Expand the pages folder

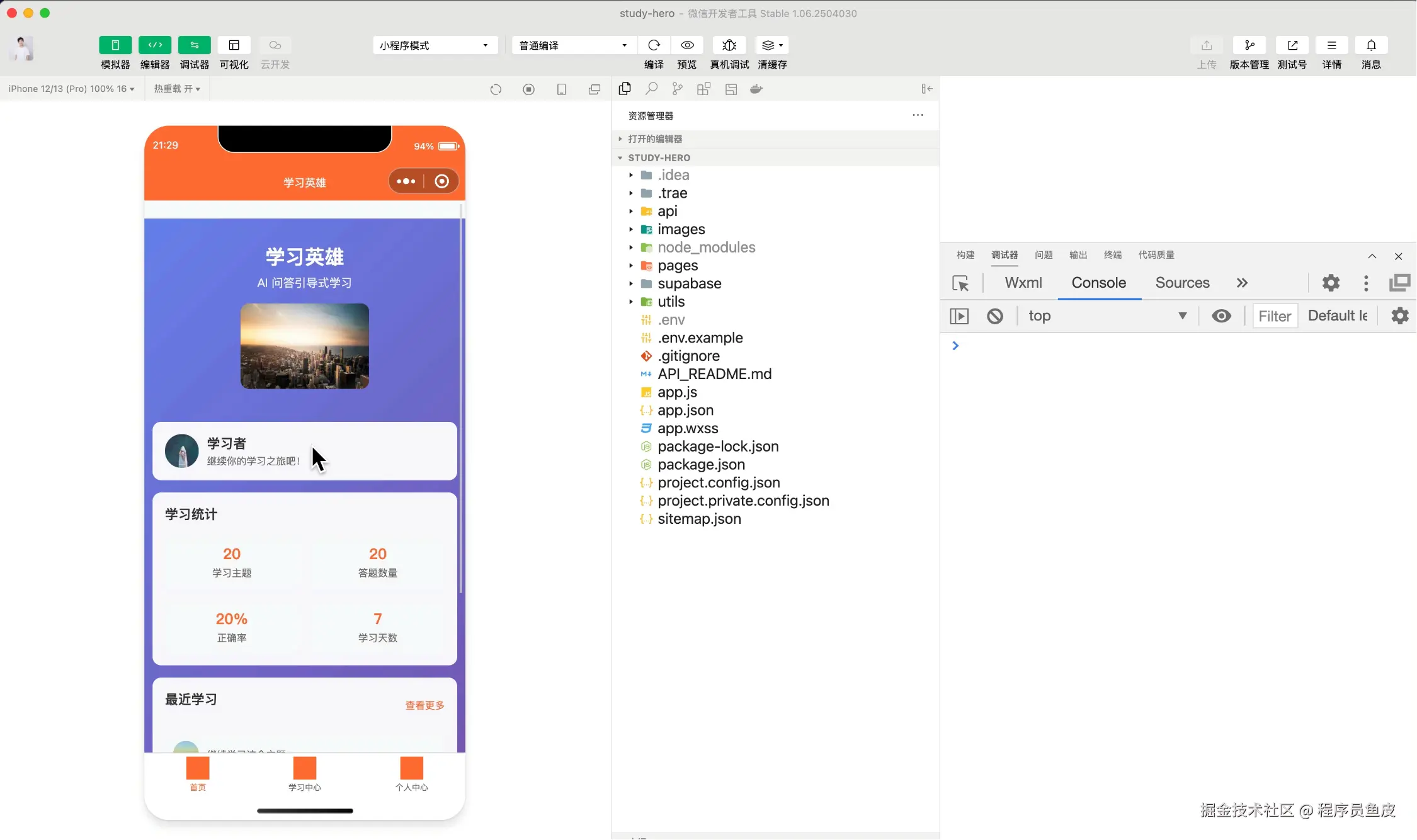(x=677, y=266)
